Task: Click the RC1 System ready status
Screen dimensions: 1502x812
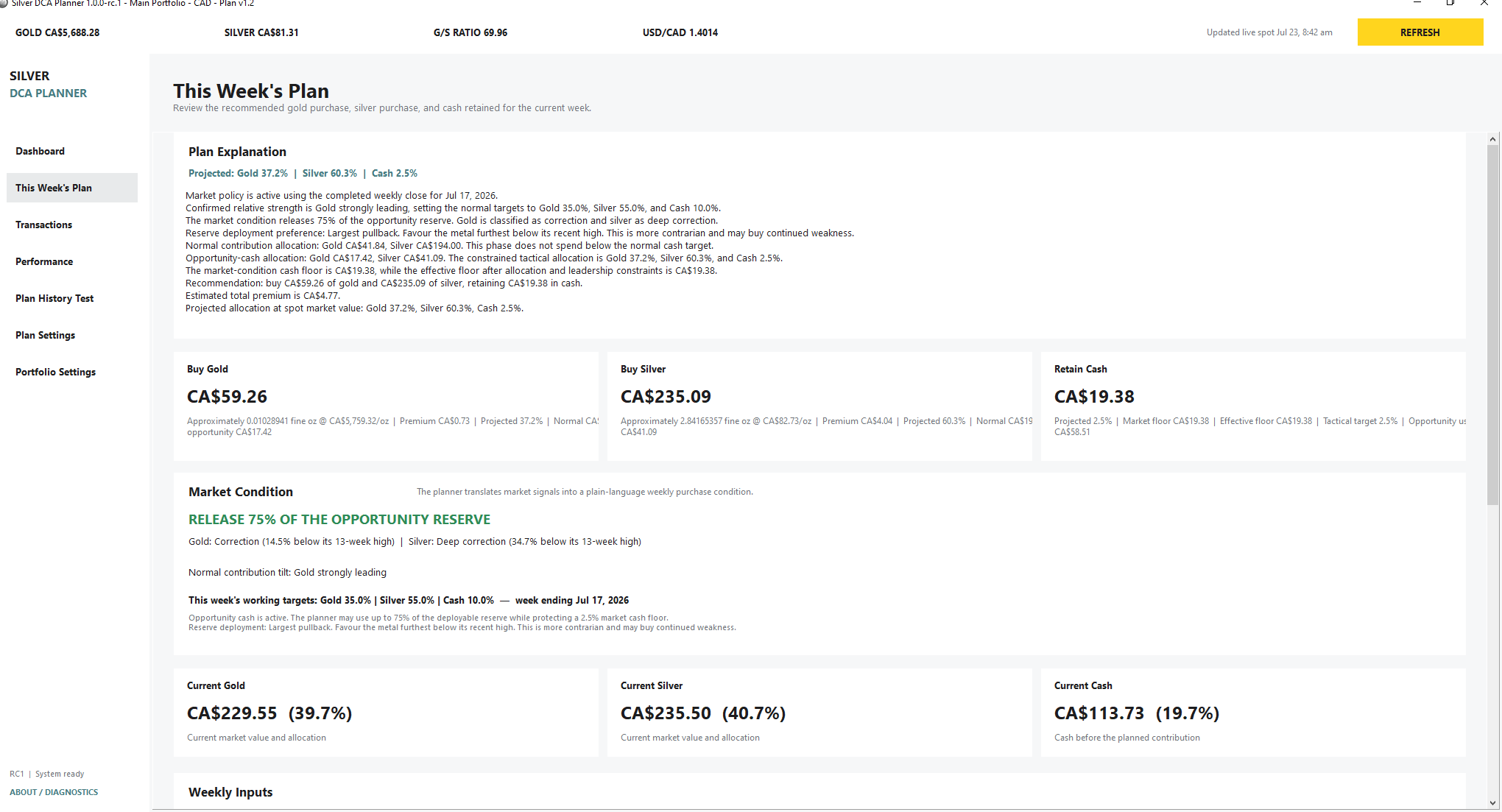Action: coord(47,774)
